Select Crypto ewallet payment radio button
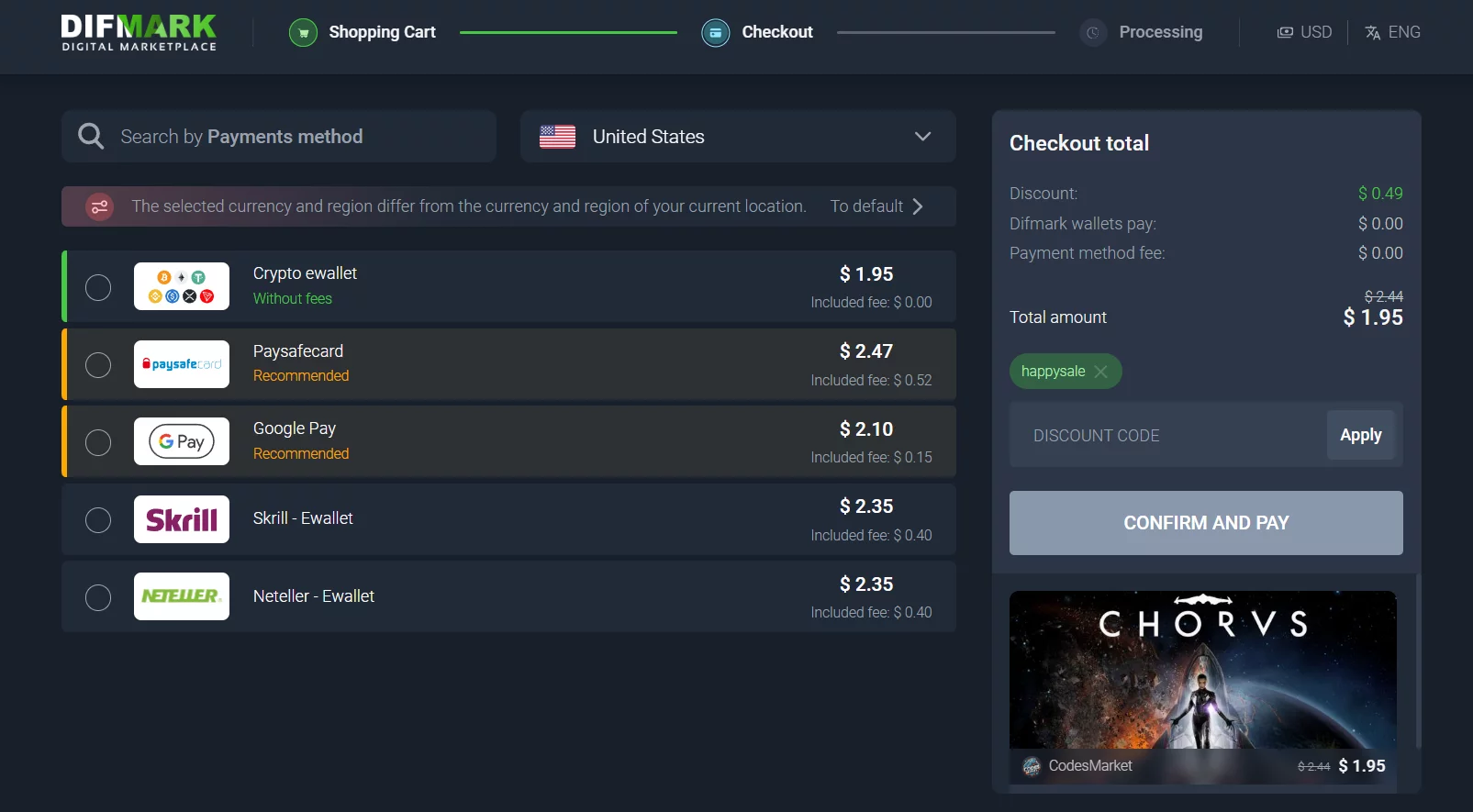The width and height of the screenshot is (1473, 812). (98, 287)
